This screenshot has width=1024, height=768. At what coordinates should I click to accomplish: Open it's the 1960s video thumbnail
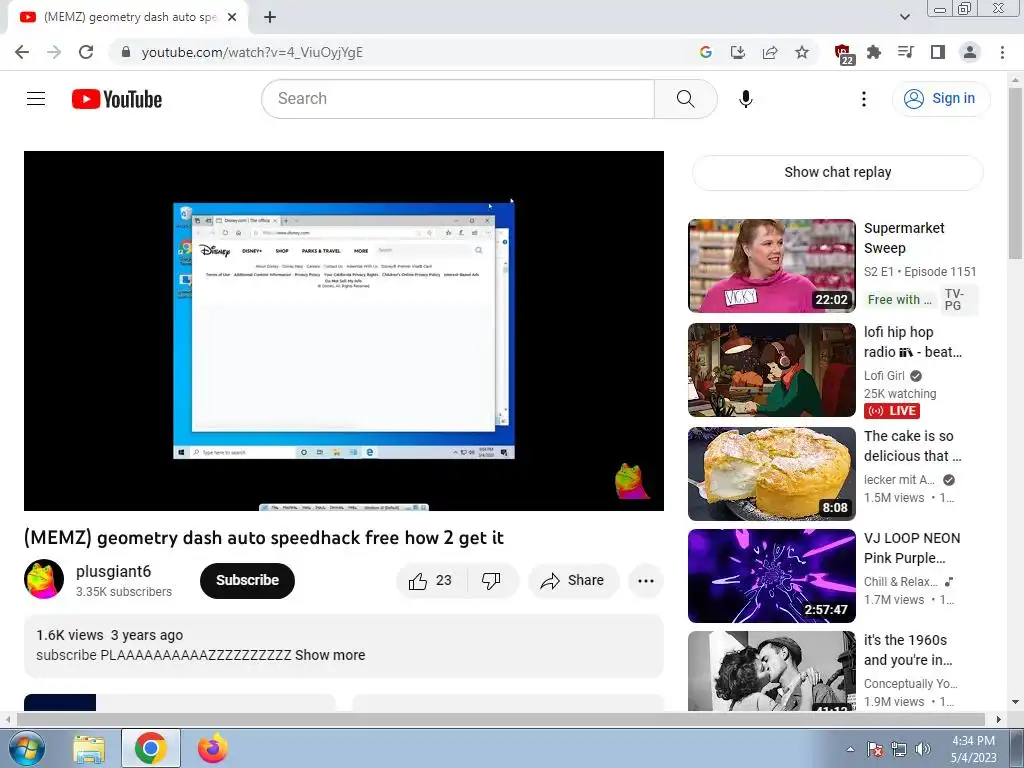pyautogui.click(x=771, y=671)
